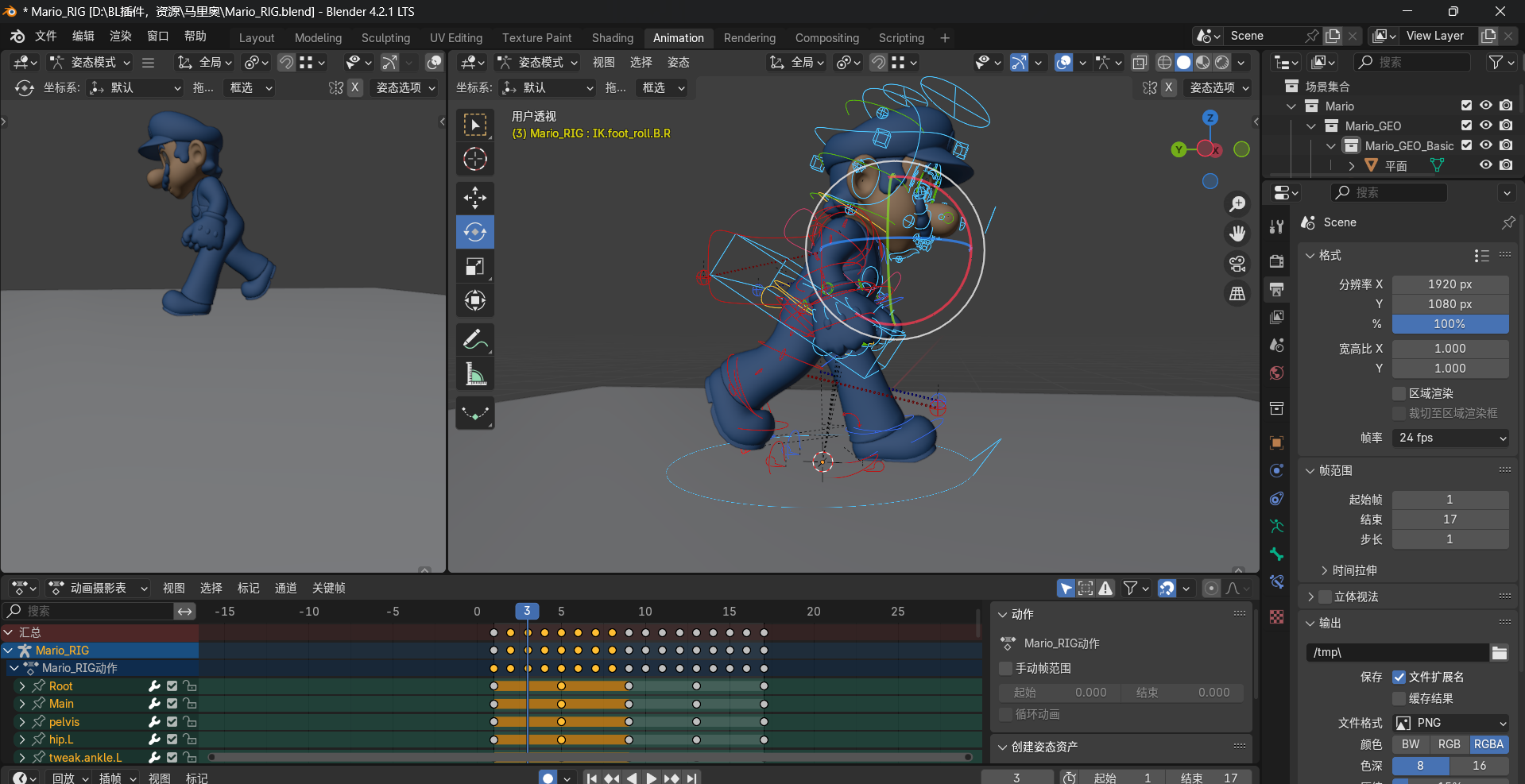Hide Mario collection in viewport

1486,106
